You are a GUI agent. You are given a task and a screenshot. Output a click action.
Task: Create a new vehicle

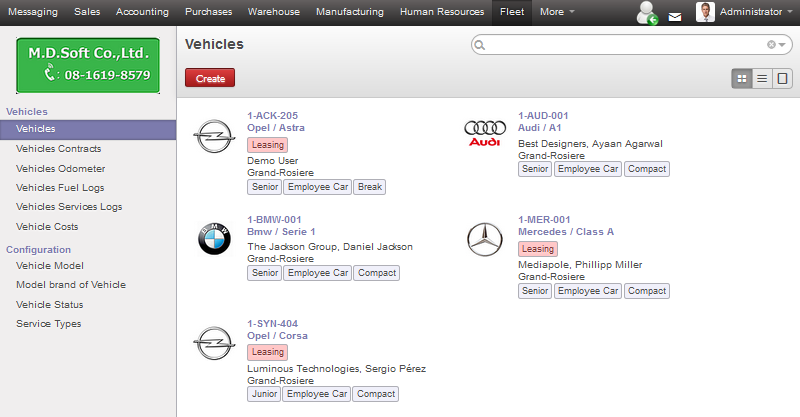point(210,78)
